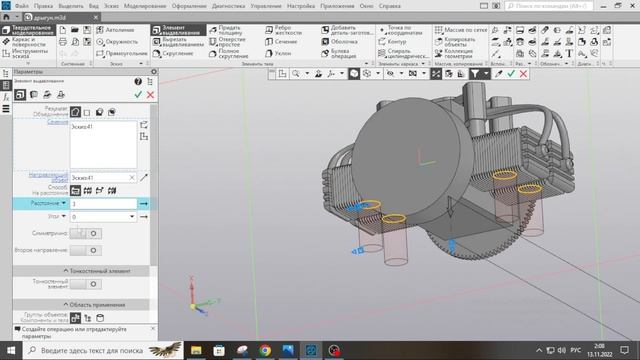
Task: Open the angle value combo box dropdown
Action: pos(132,217)
